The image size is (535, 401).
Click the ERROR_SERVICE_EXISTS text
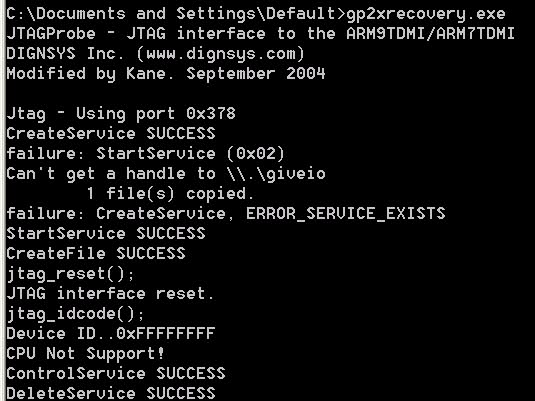coord(345,214)
